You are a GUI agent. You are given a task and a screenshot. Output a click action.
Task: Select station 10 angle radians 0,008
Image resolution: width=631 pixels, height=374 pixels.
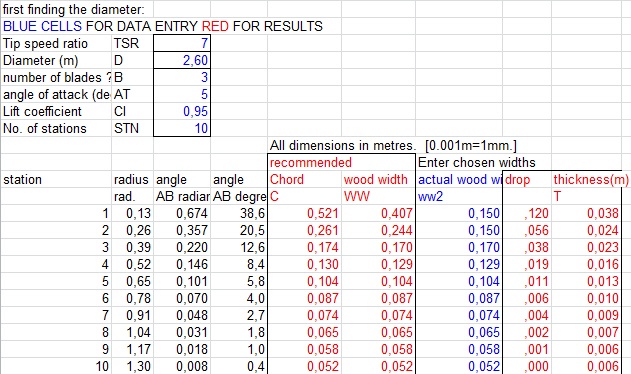point(182,366)
